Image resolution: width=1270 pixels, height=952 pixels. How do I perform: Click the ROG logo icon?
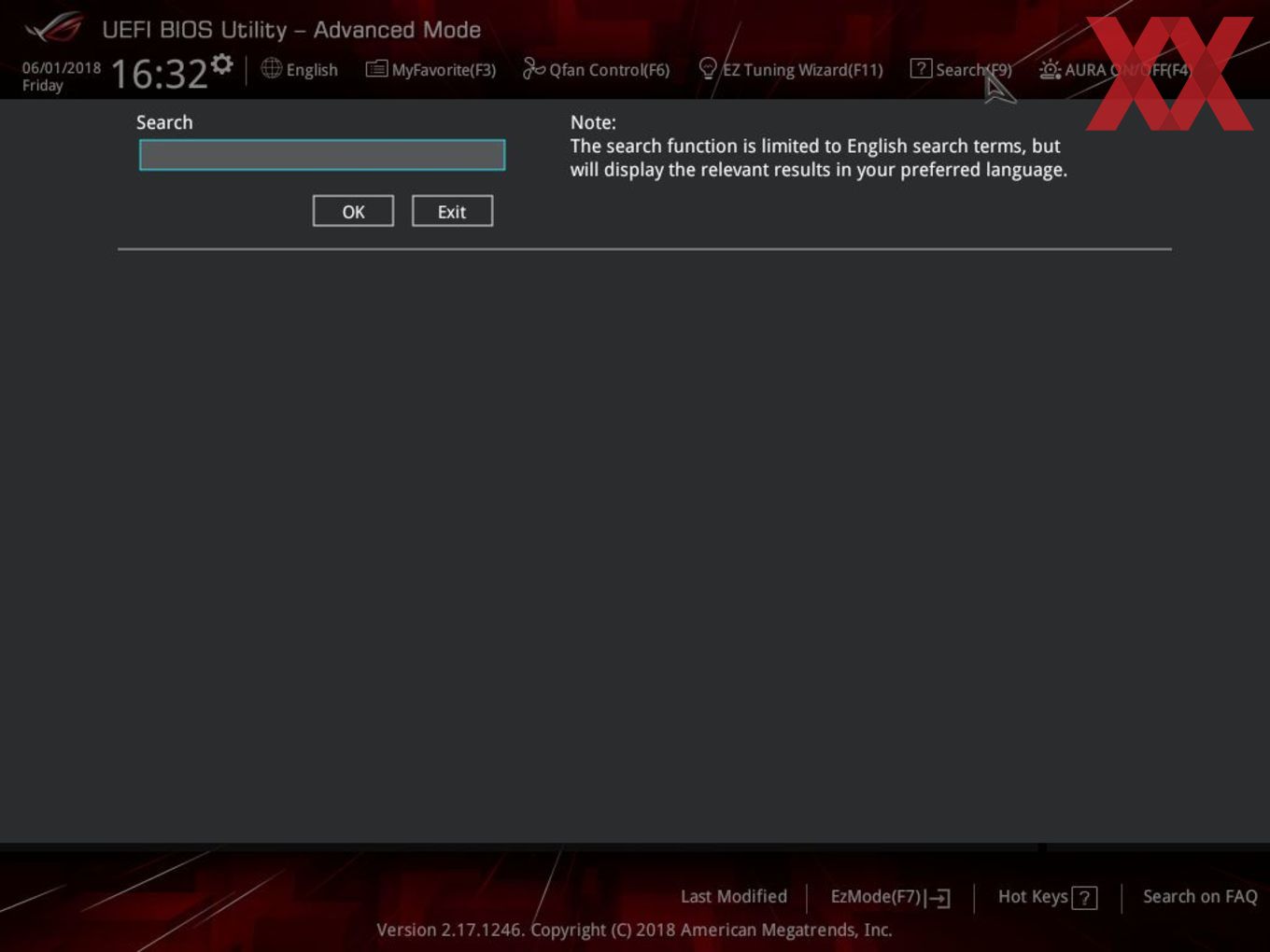coord(53,28)
